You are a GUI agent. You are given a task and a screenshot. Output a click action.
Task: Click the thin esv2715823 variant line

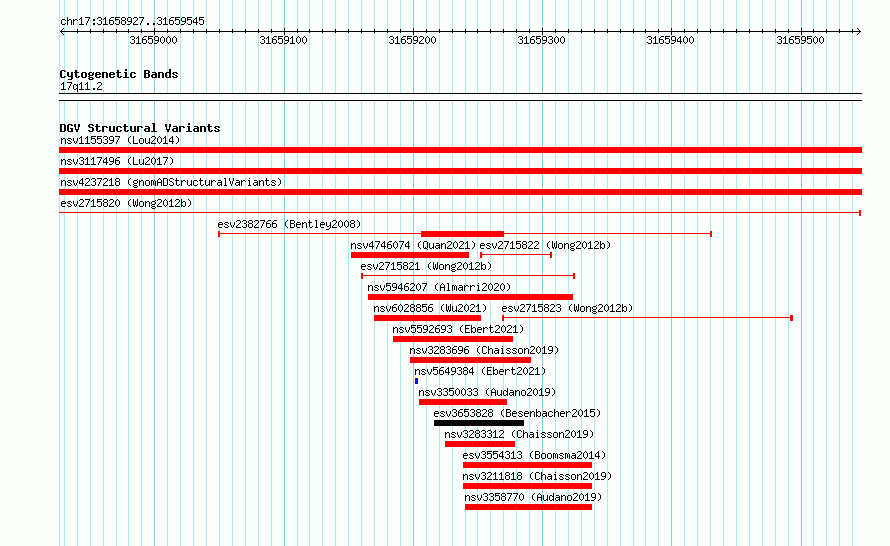coord(647,318)
